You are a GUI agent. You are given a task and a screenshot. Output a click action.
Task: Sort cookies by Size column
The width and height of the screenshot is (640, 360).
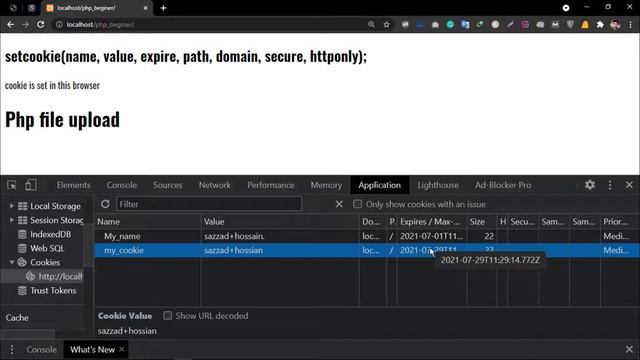tap(481, 222)
